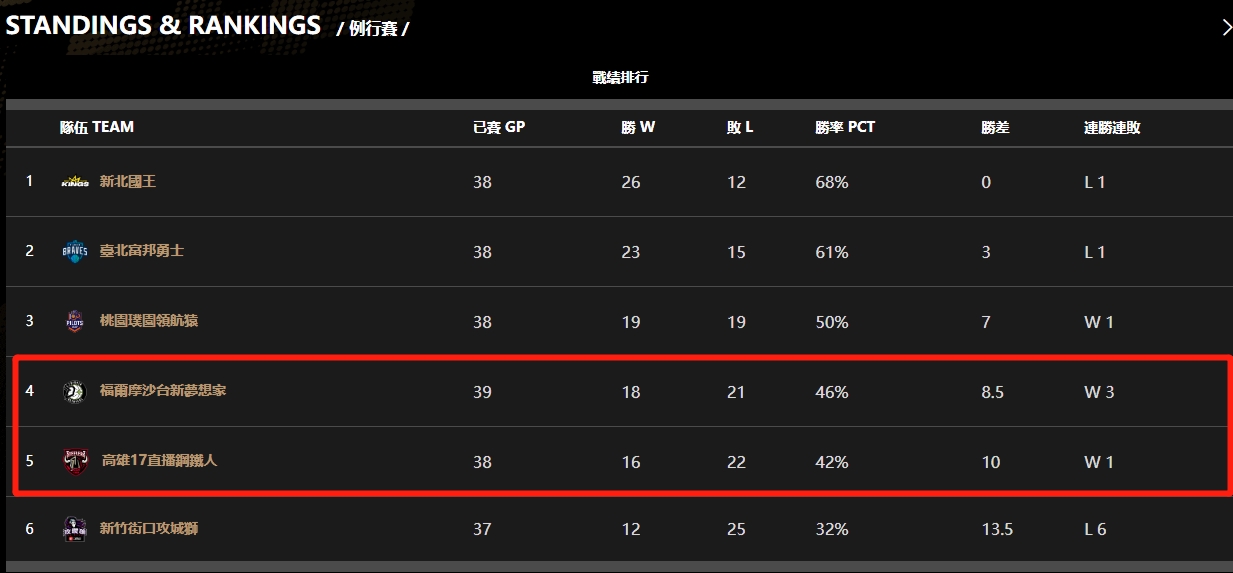
Task: Click the 已賽 GP column header
Action: tap(498, 127)
